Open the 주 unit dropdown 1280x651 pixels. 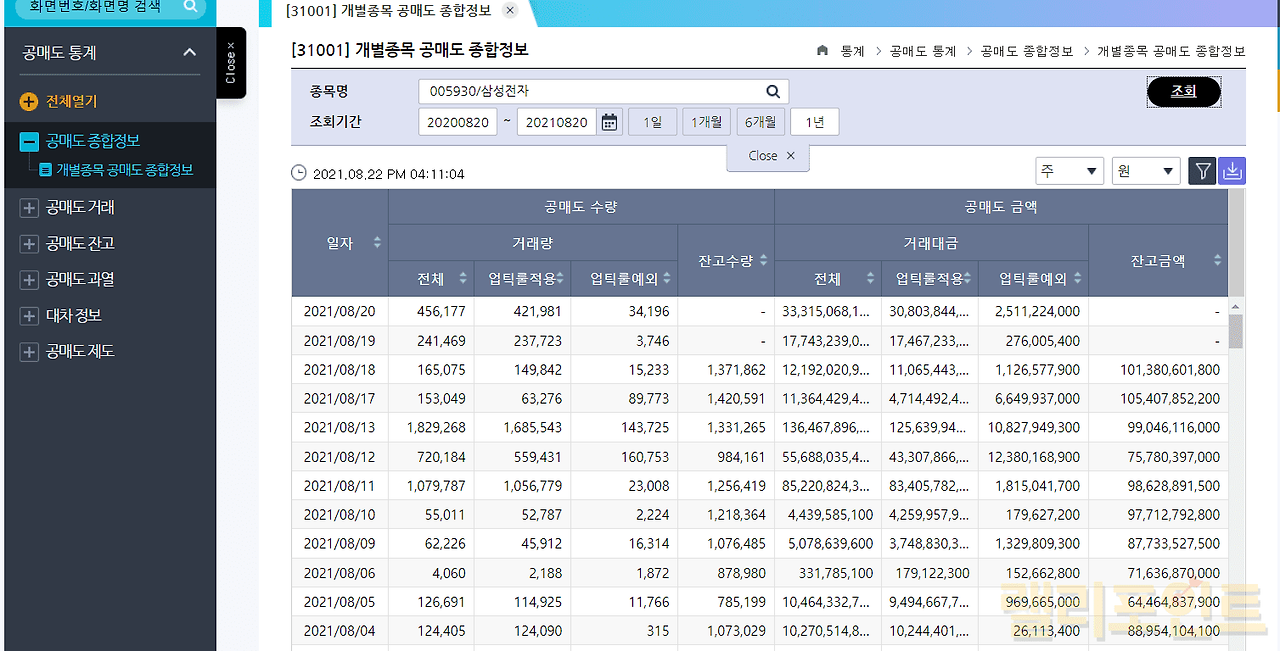(1069, 172)
